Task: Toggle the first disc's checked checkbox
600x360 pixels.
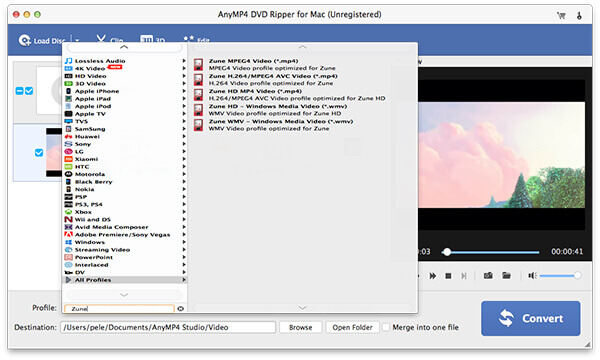Action: click(29, 91)
